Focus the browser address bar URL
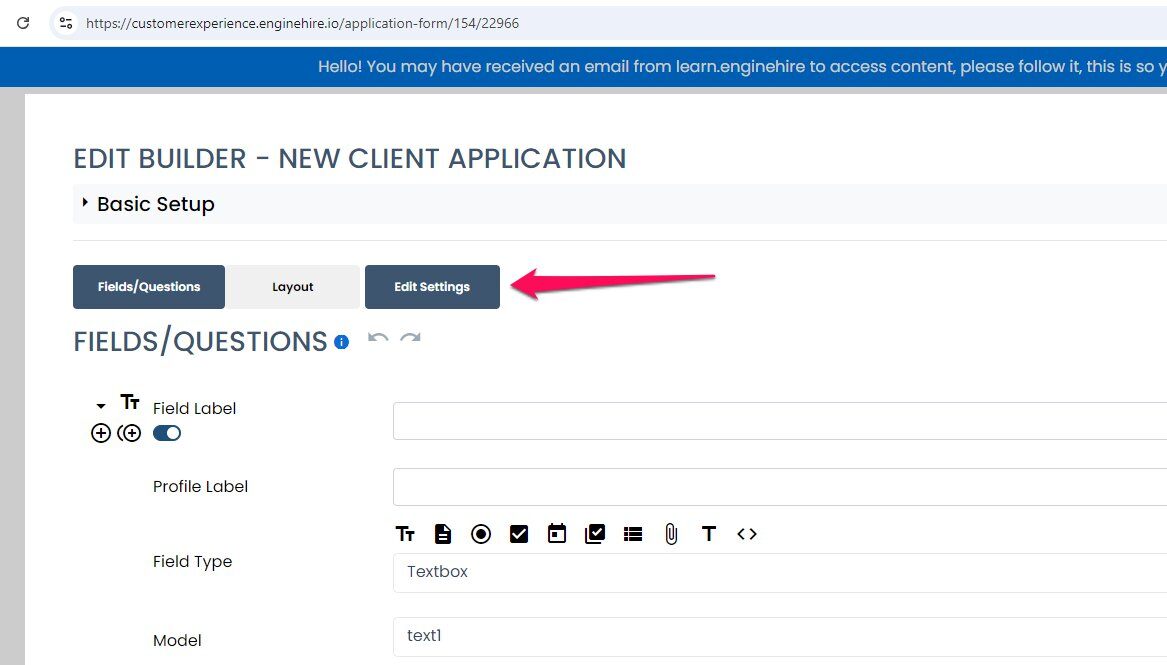This screenshot has width=1167, height=665. pyautogui.click(x=302, y=23)
